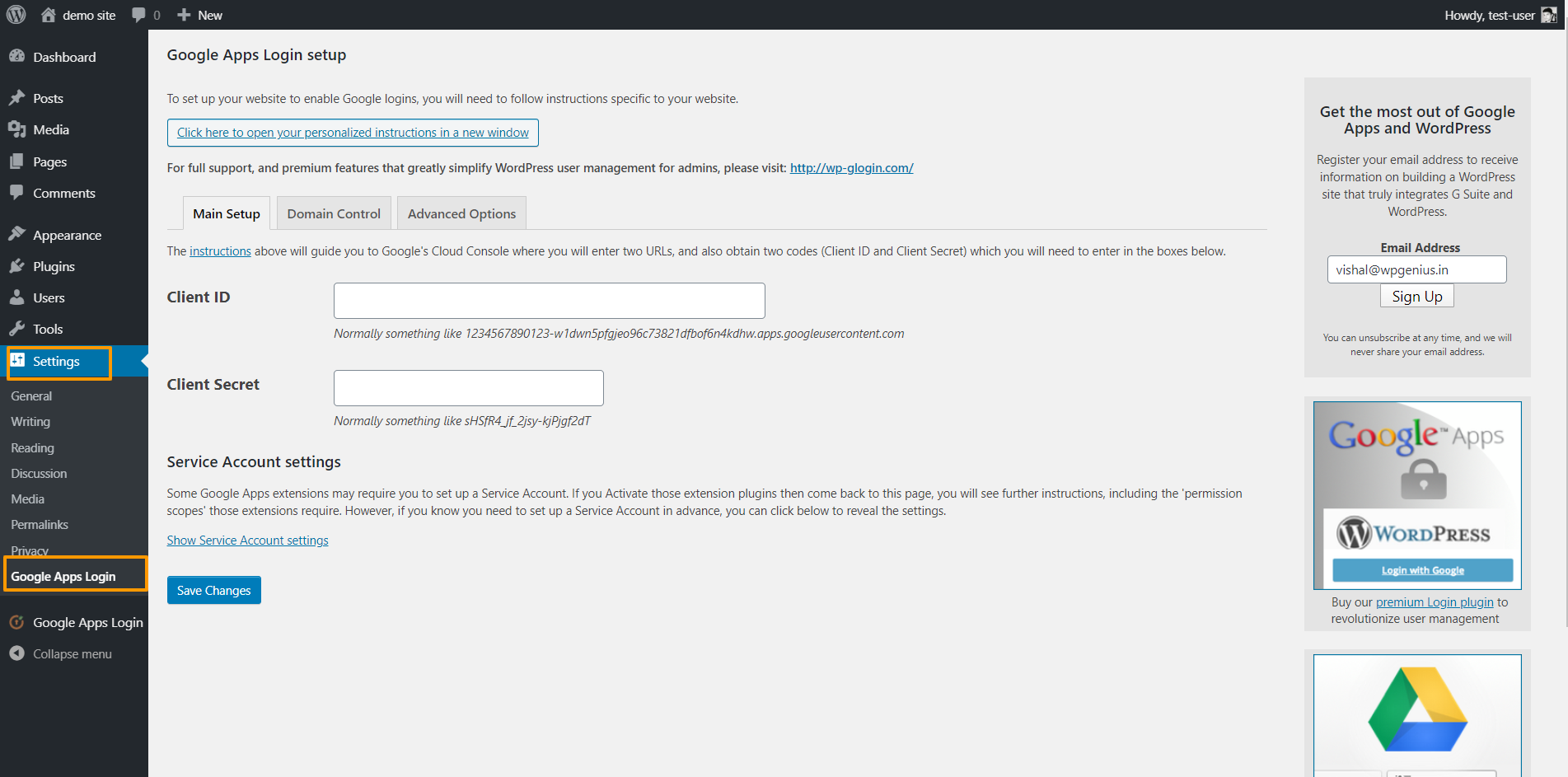The image size is (1568, 777).
Task: Open Writing settings submenu
Action: pyautogui.click(x=30, y=421)
